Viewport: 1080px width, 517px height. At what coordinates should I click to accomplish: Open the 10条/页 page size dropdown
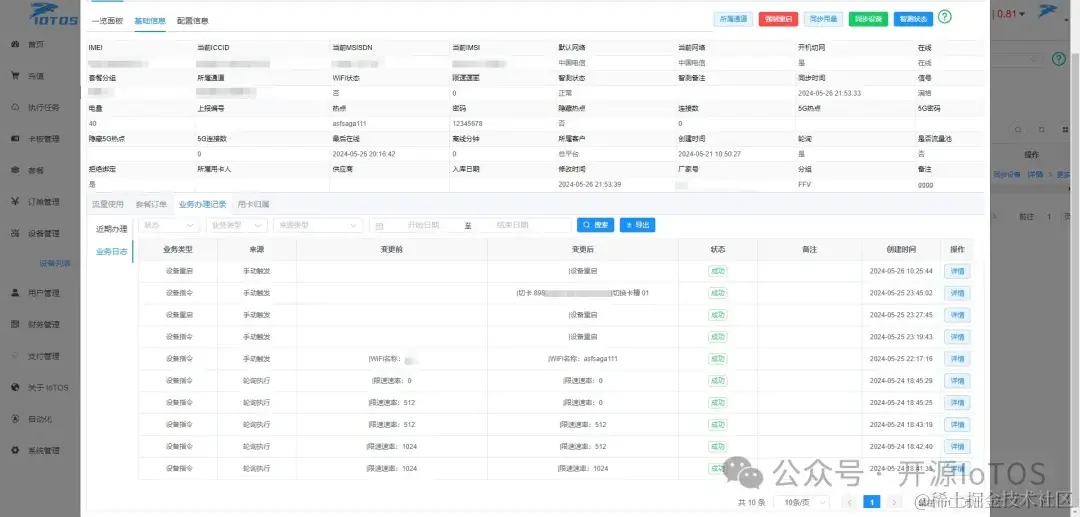(x=801, y=503)
